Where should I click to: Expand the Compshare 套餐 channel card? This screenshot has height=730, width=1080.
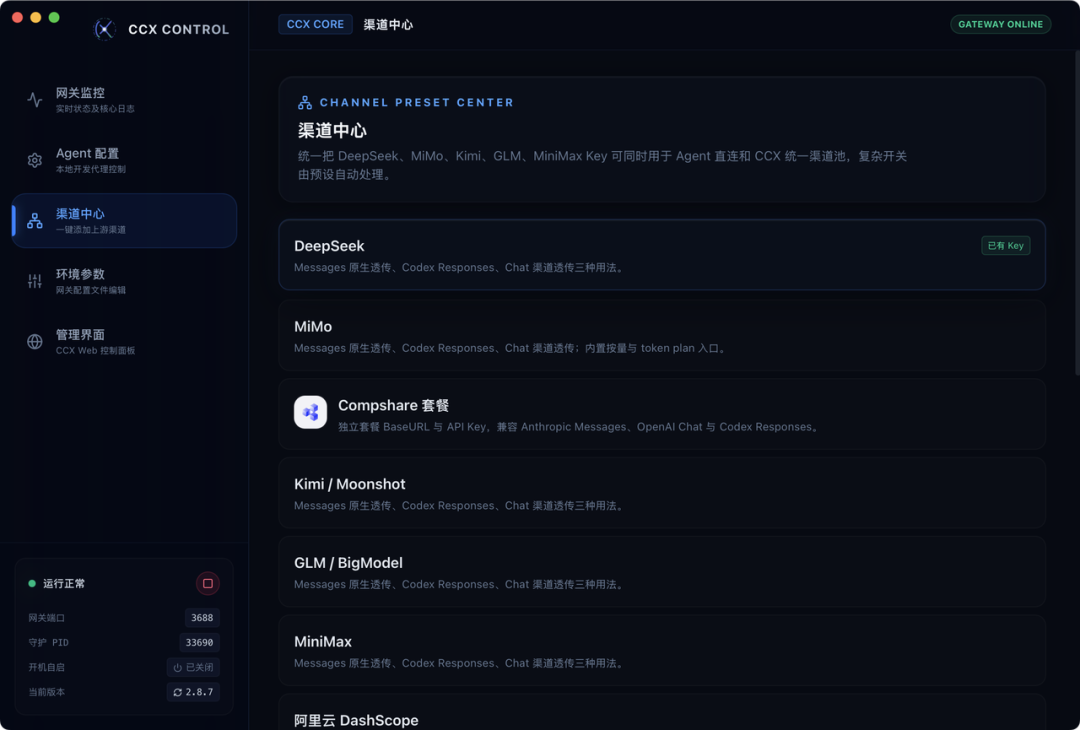pyautogui.click(x=662, y=414)
